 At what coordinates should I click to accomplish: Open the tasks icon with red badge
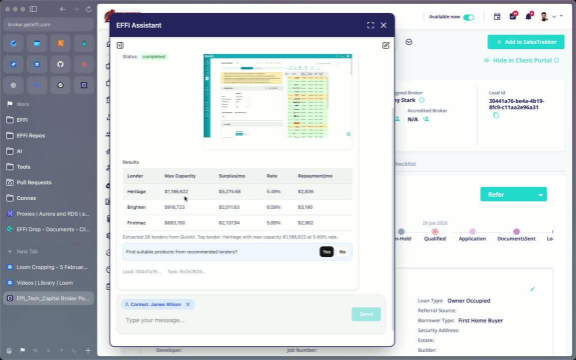tap(513, 17)
